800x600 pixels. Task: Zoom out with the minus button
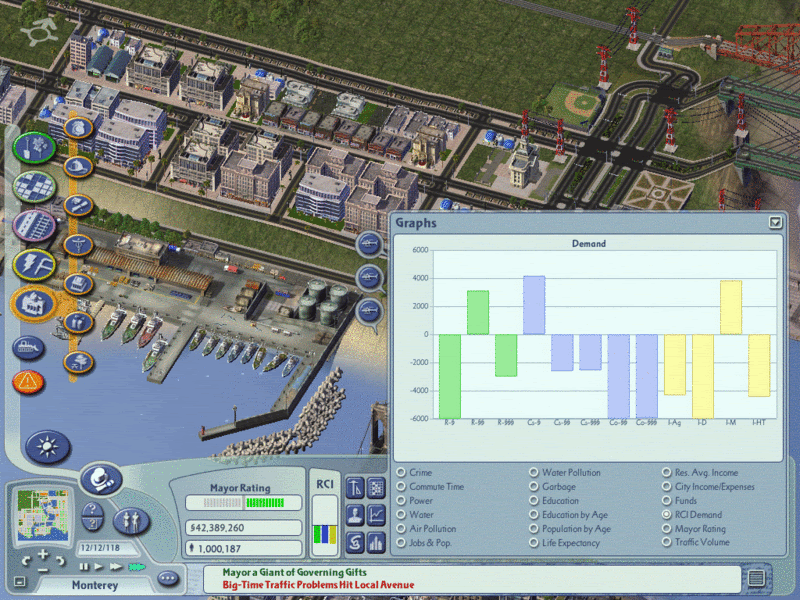coord(43,569)
